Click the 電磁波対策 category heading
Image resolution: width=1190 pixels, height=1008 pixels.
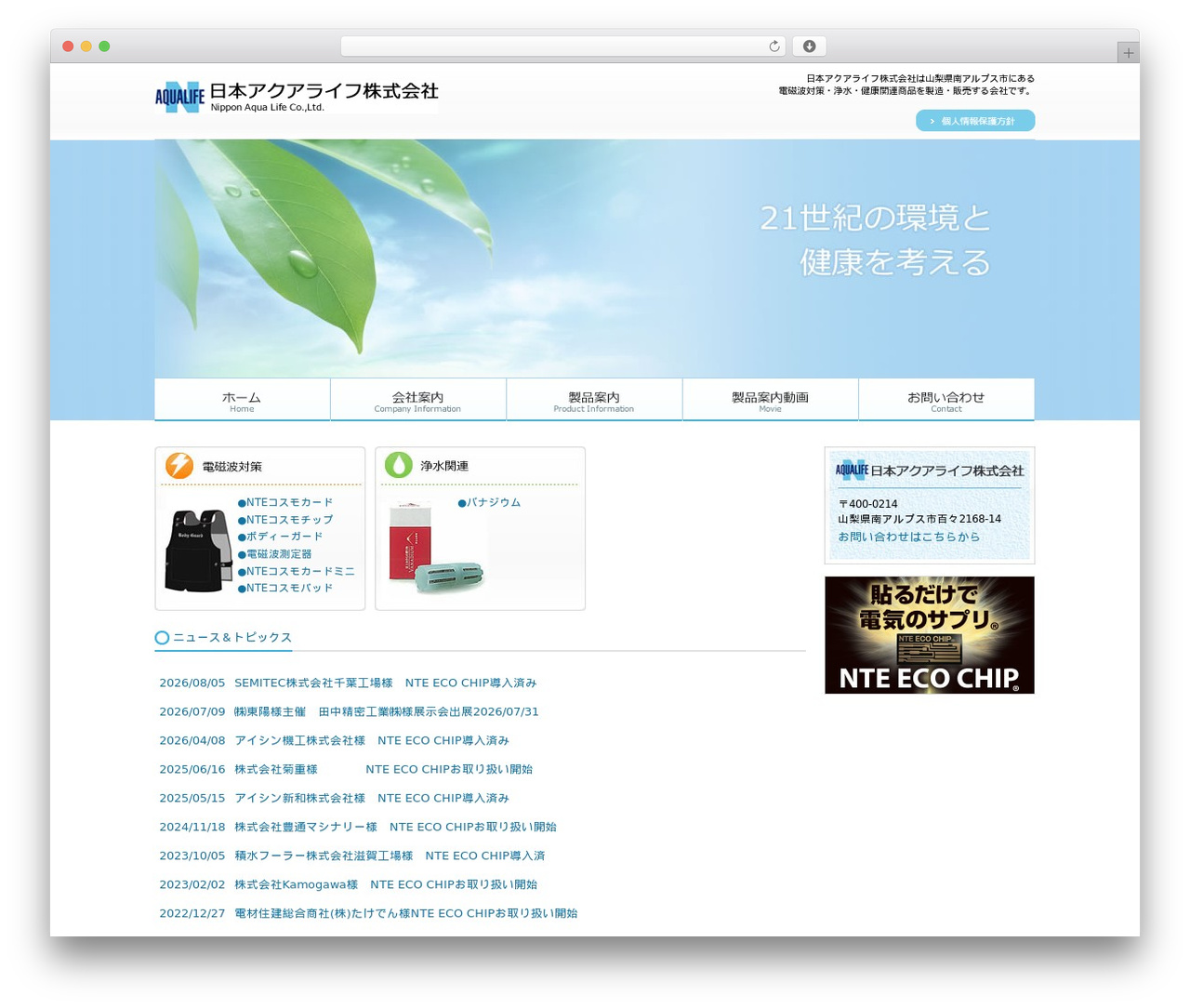[x=231, y=466]
